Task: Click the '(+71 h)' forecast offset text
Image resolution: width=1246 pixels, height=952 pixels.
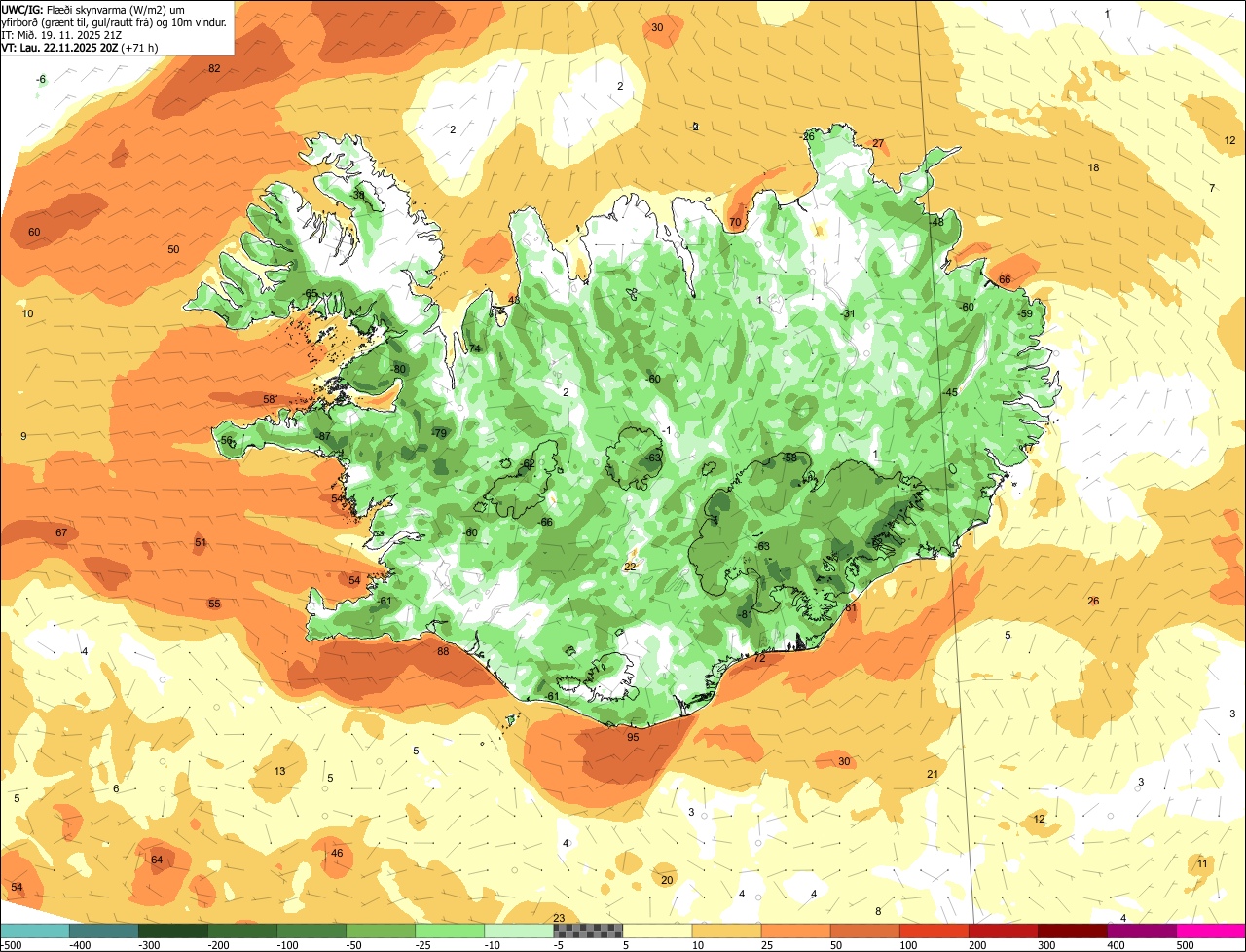Action: click(139, 47)
